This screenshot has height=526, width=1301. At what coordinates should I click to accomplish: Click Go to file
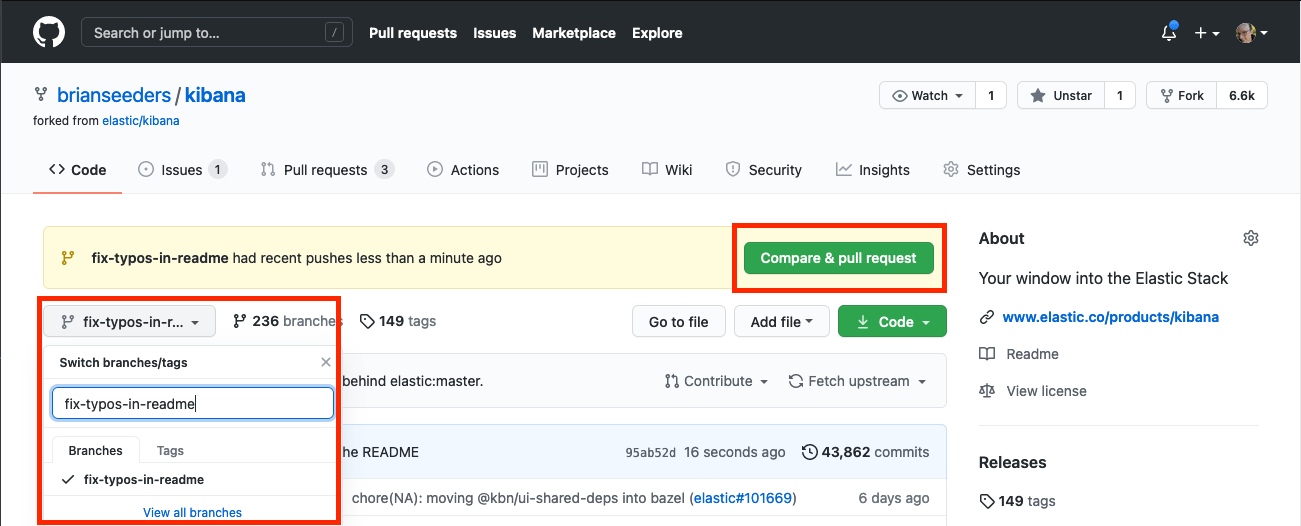[x=678, y=321]
